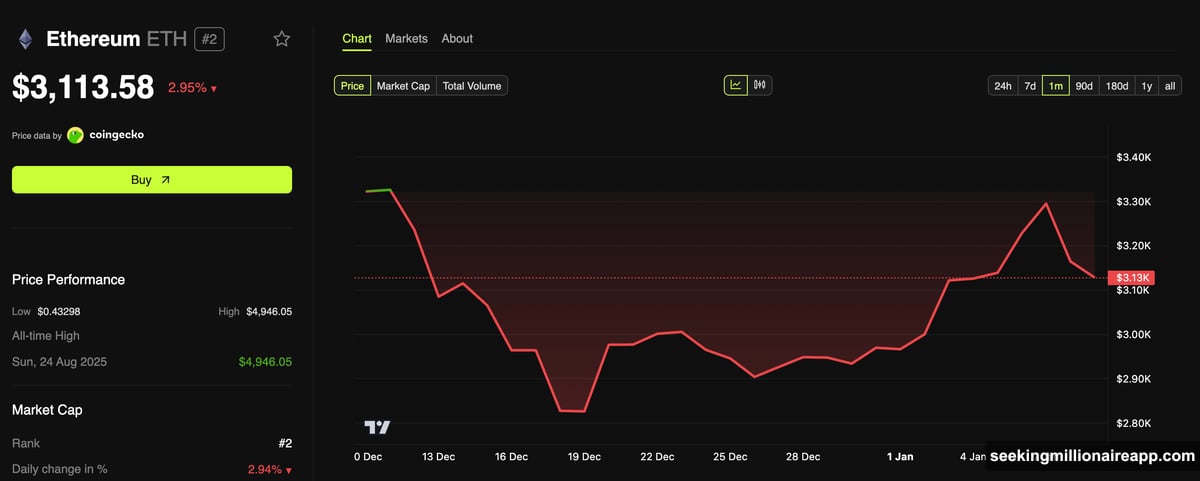Click the 19 Dec axis label
Viewport: 1200px width, 481px height.
(x=584, y=457)
